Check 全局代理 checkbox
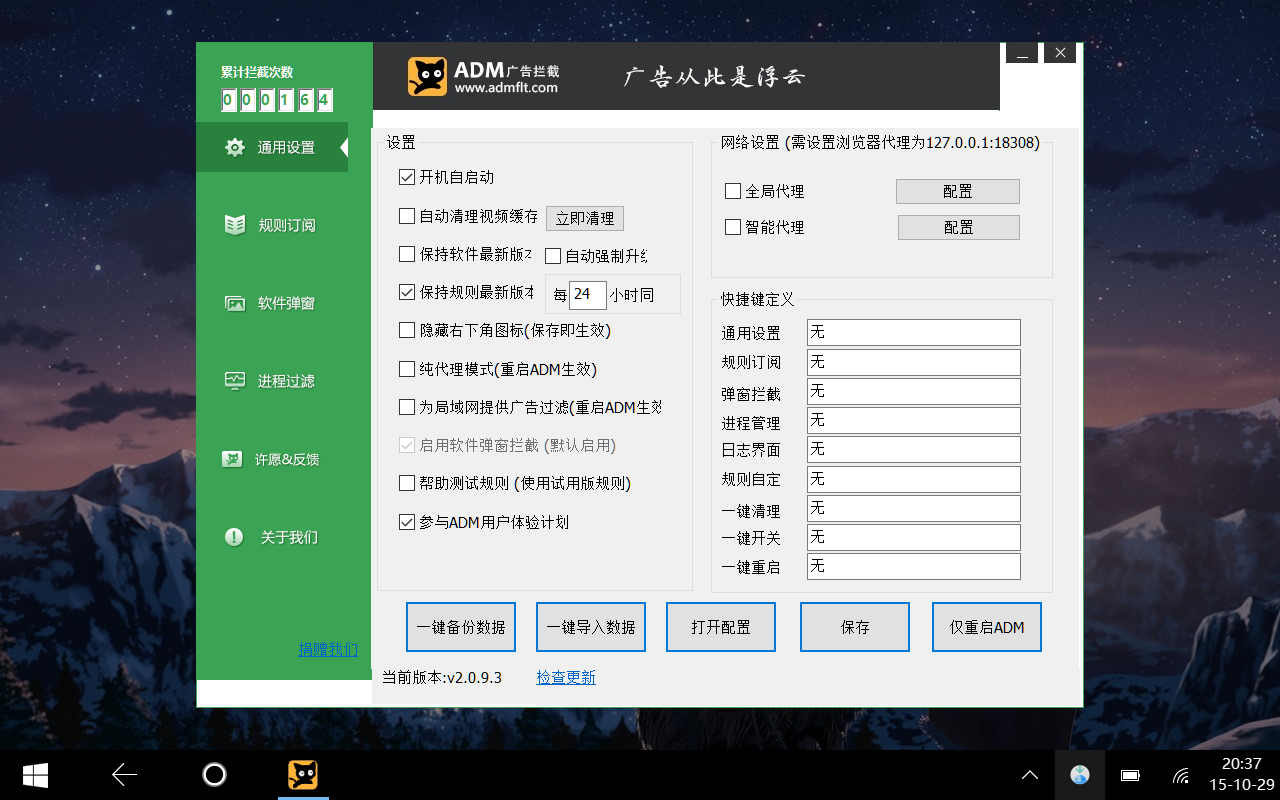This screenshot has width=1280, height=800. coord(733,191)
